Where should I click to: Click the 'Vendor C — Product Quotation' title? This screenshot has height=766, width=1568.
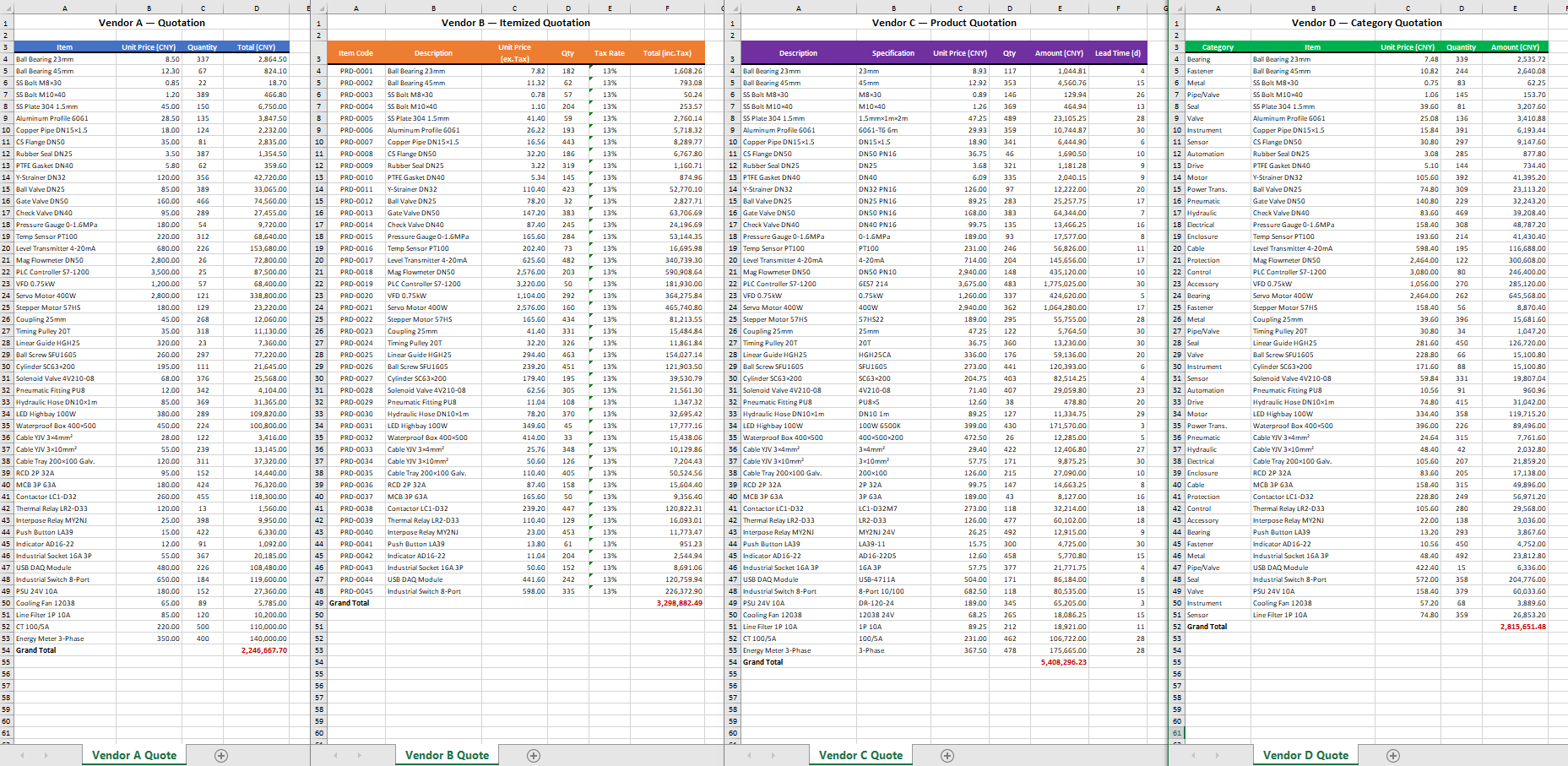(944, 23)
